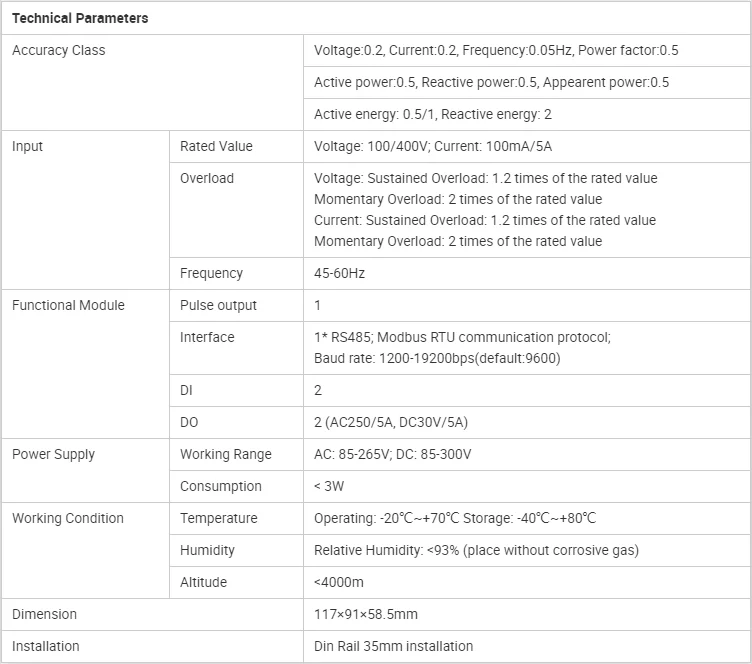Click the Din Rail 35mm installation text

pos(393,646)
